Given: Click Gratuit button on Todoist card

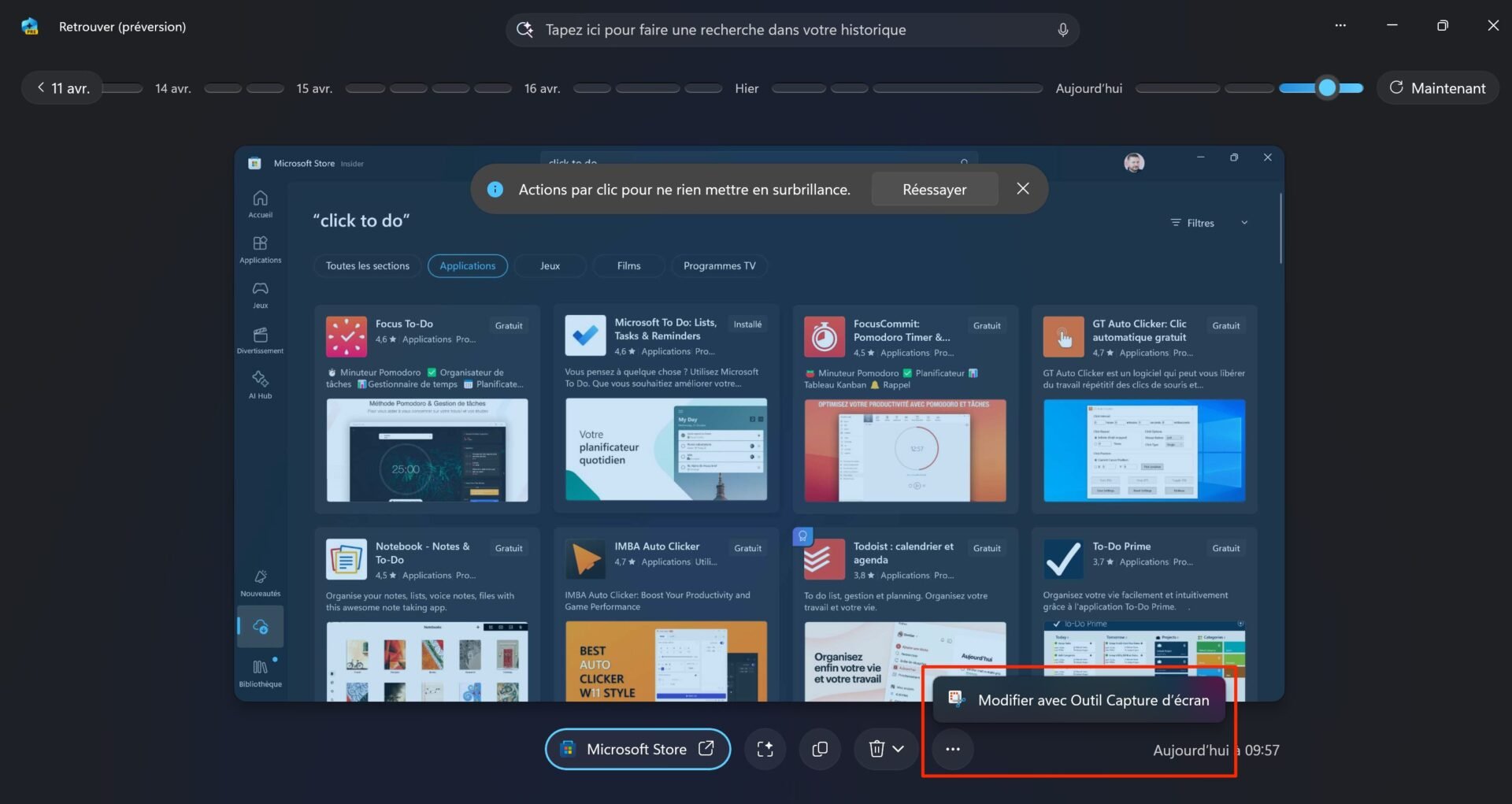Looking at the screenshot, I should [987, 548].
